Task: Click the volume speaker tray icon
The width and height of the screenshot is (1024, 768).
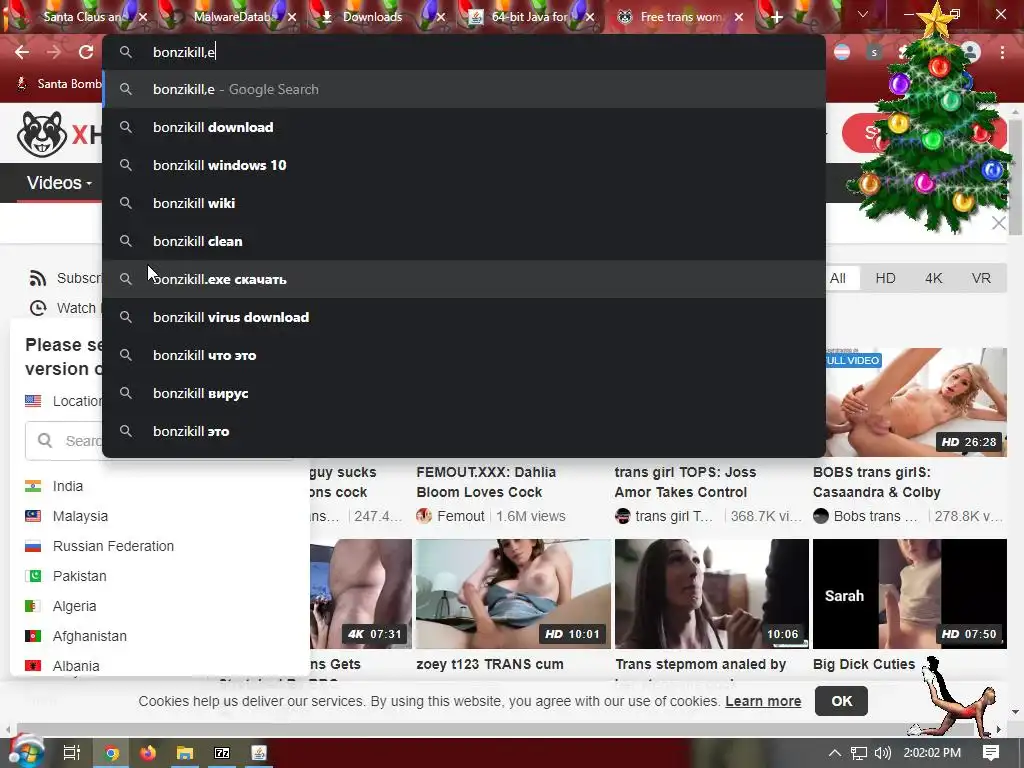Action: coord(882,753)
